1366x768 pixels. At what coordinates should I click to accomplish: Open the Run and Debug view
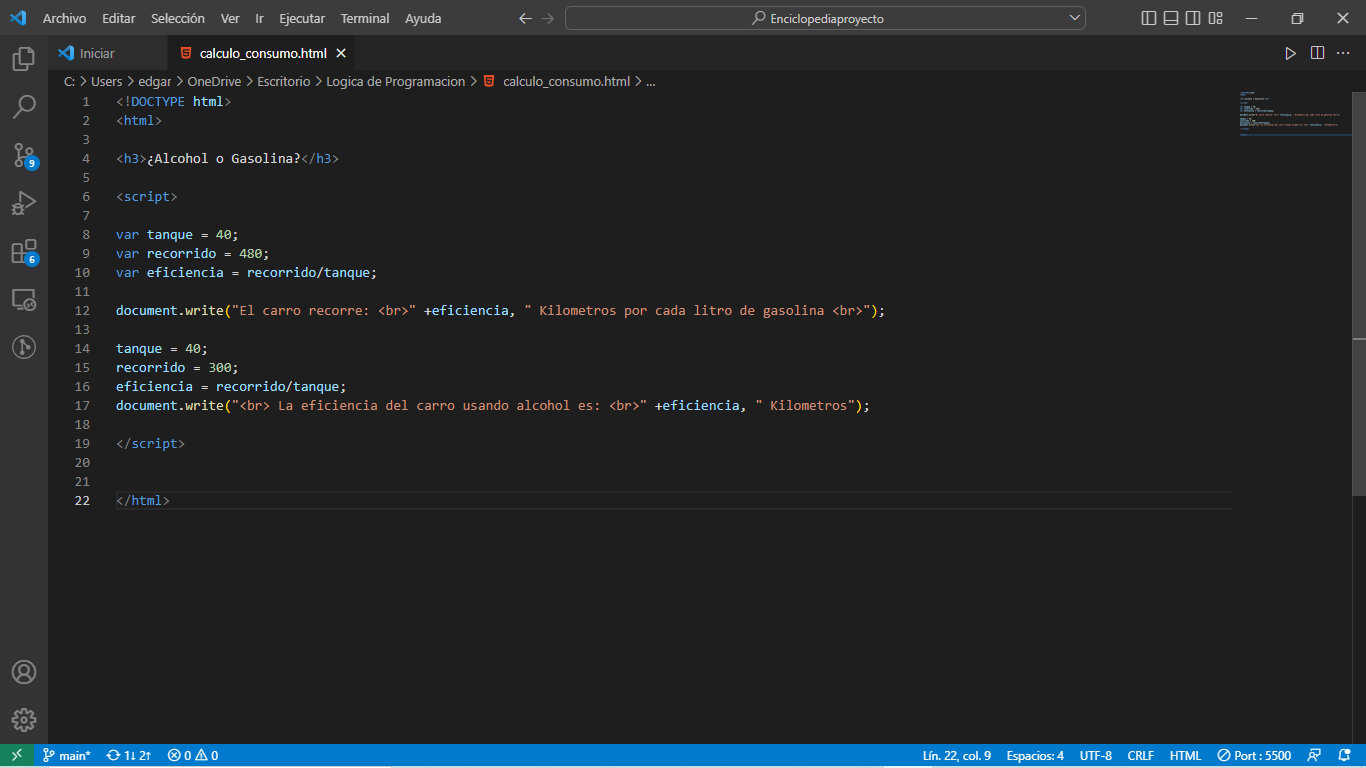(x=24, y=203)
